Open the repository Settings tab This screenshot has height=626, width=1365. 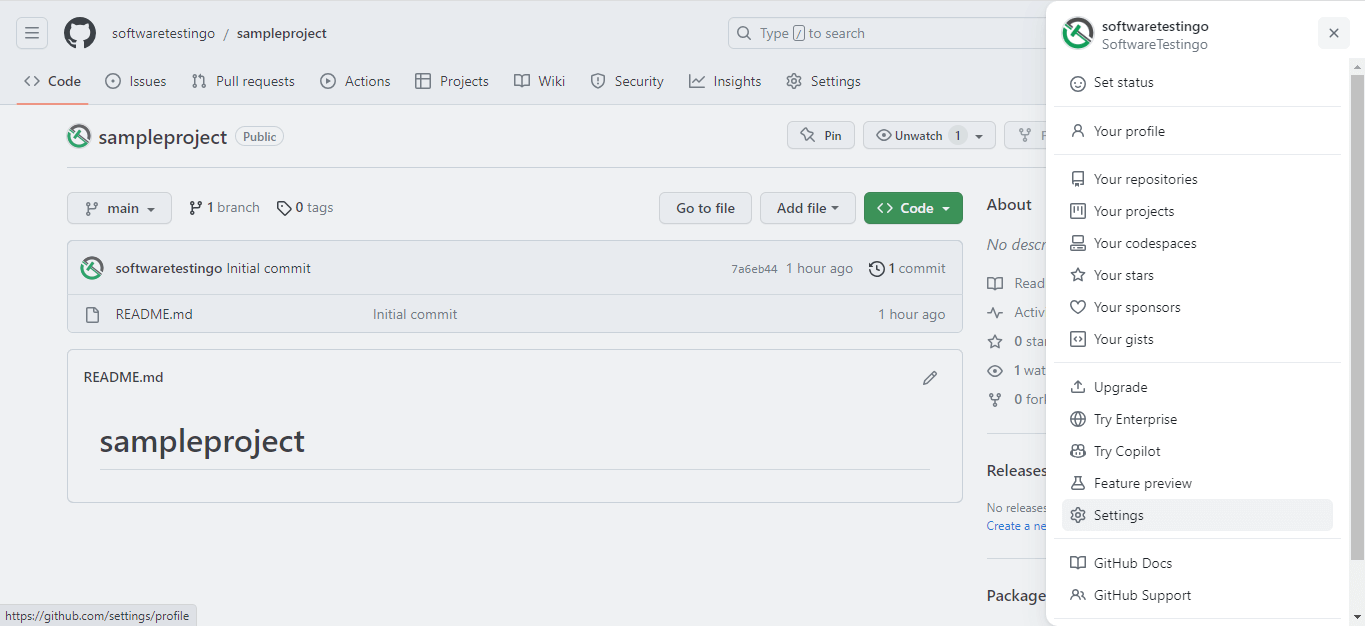point(823,81)
